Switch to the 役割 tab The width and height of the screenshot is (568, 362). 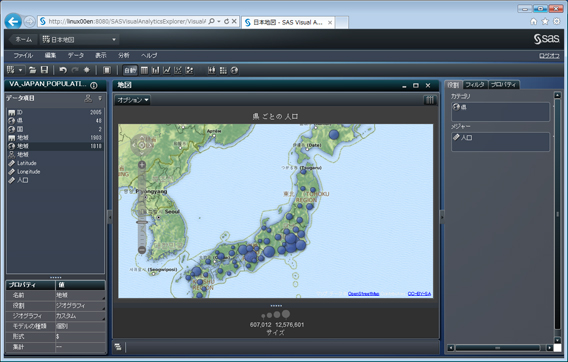[454, 85]
